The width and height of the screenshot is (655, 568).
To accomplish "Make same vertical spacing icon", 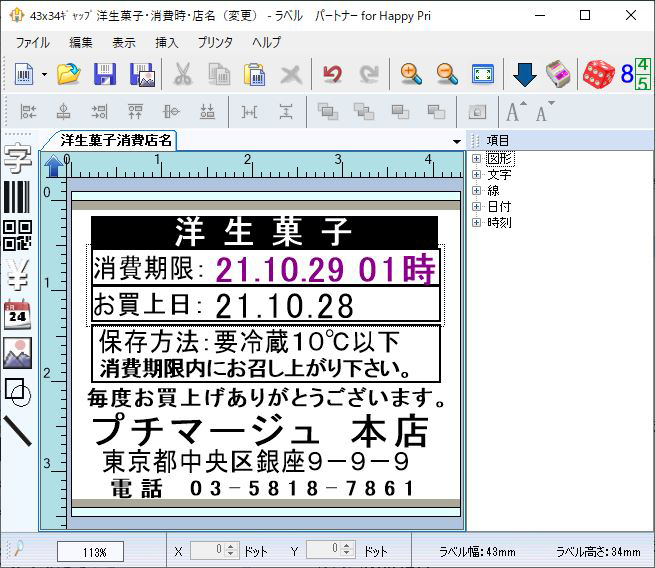I will 286,112.
